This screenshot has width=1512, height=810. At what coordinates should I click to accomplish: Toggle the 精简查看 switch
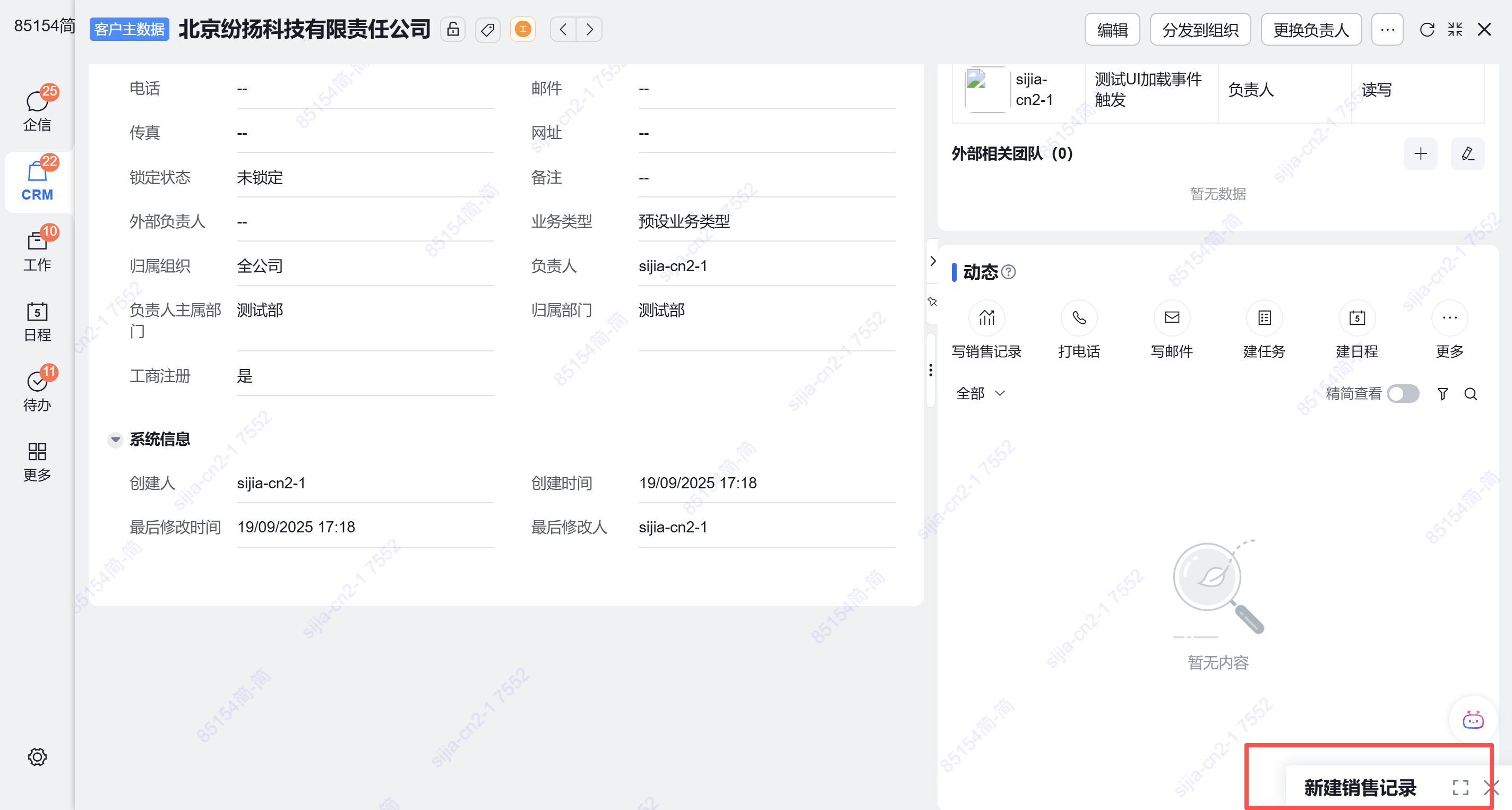pyautogui.click(x=1403, y=394)
